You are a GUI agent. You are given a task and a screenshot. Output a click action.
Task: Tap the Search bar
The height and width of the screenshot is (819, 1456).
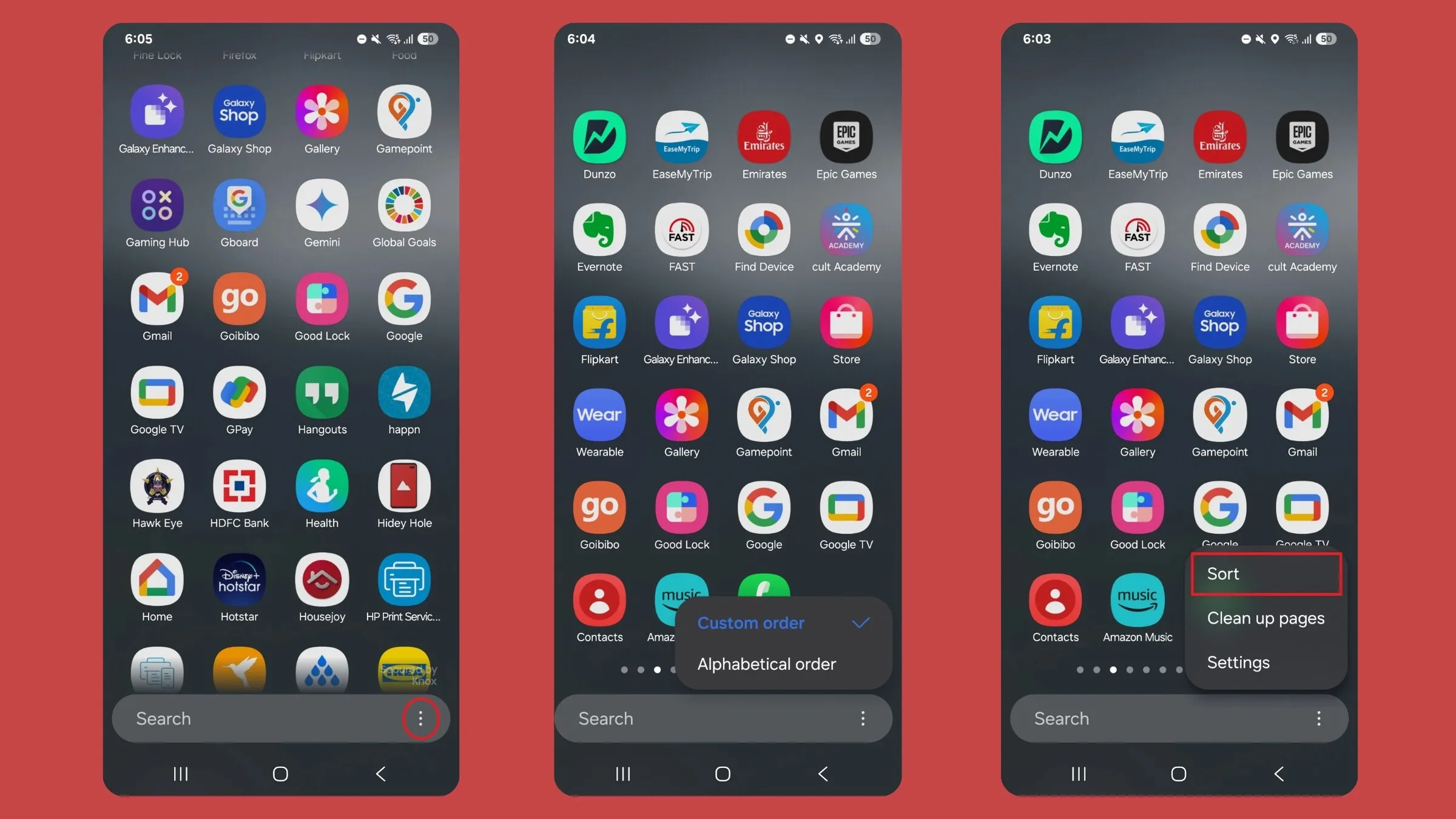click(280, 718)
